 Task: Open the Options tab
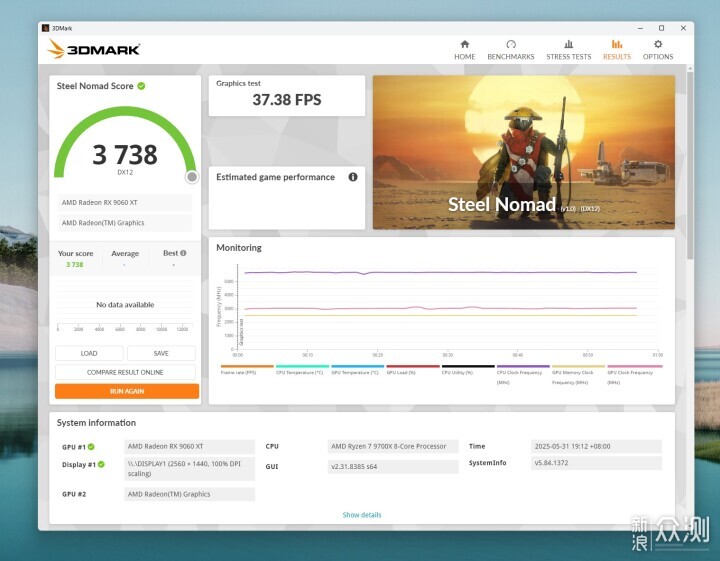pos(658,50)
